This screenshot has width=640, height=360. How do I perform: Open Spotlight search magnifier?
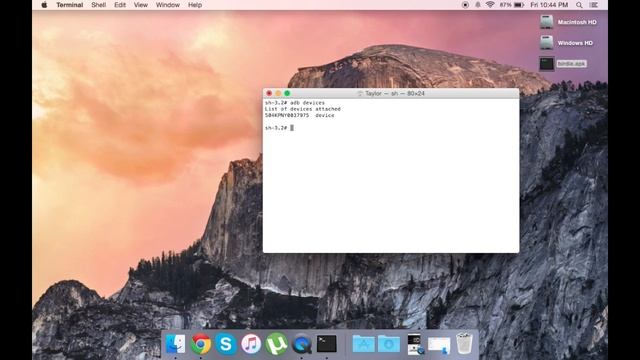579,5
